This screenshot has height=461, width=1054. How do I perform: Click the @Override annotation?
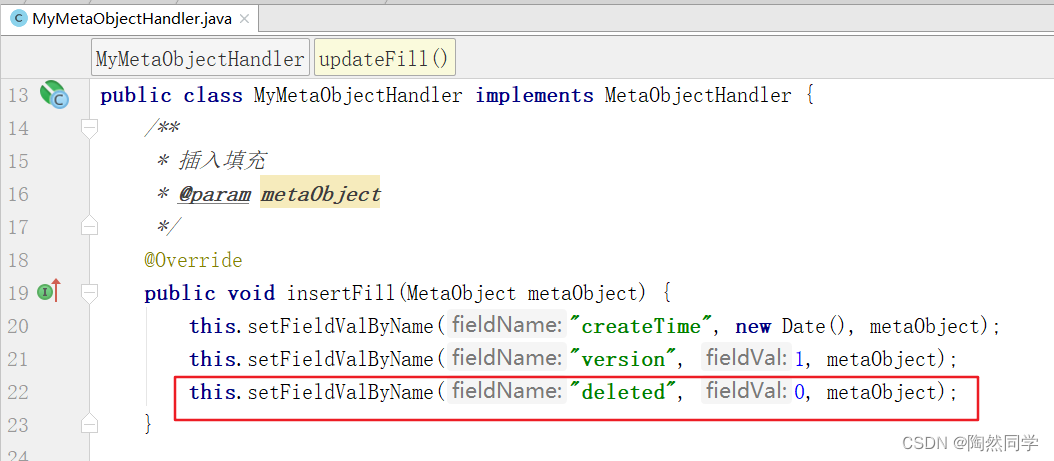[x=193, y=260]
